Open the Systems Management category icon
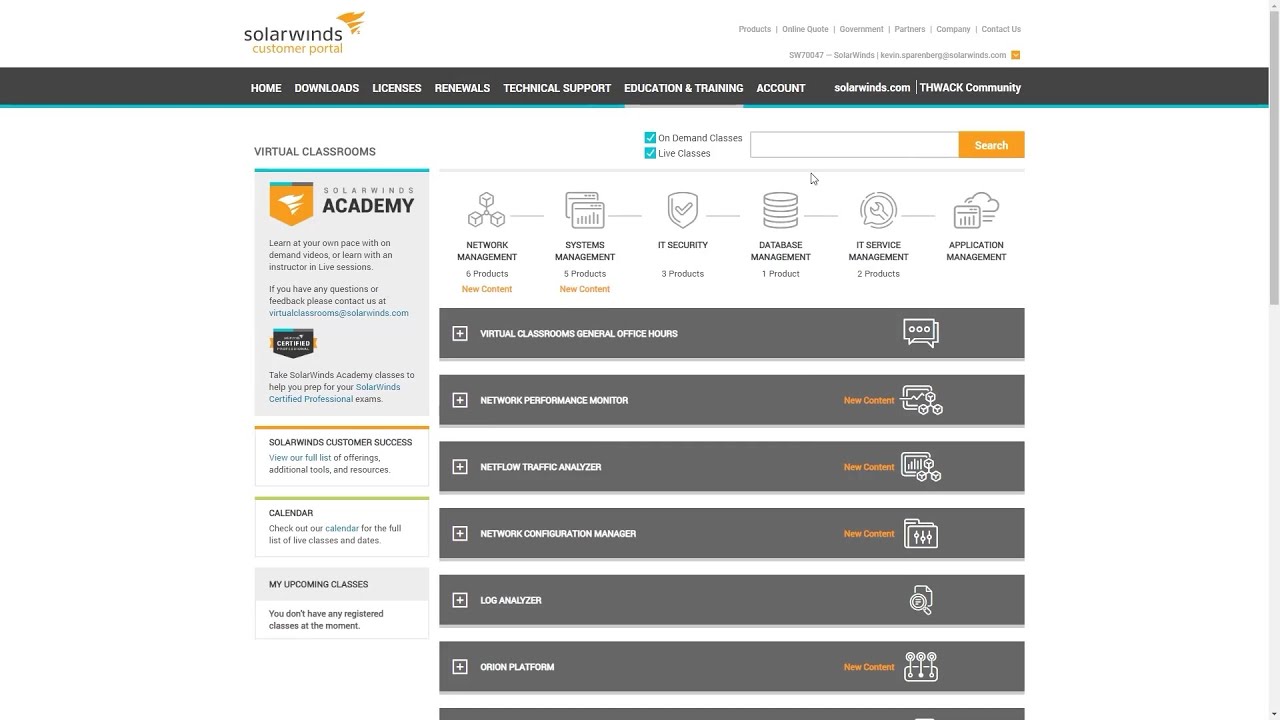 click(x=584, y=210)
